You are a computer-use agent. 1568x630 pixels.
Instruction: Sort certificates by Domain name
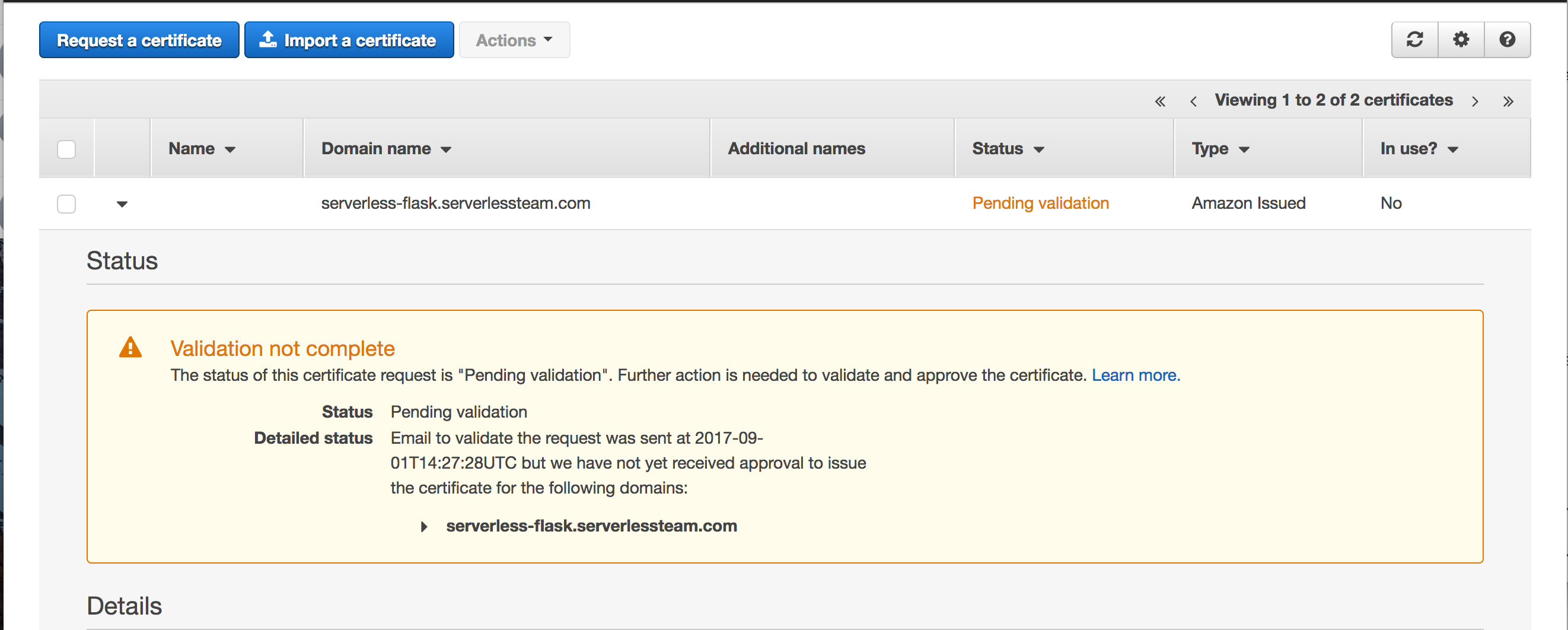[x=385, y=148]
